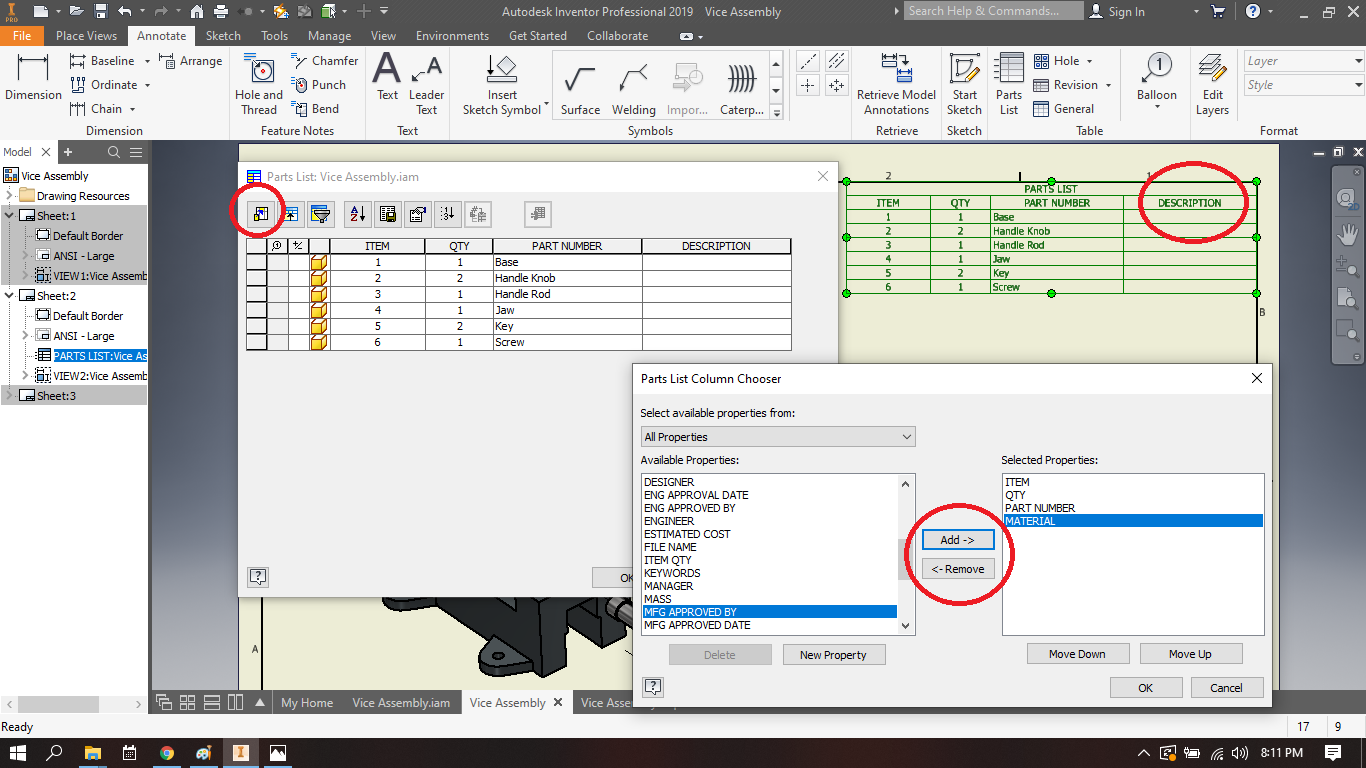Open the 'All Properties' source dropdown
The image size is (1366, 768).
click(778, 437)
